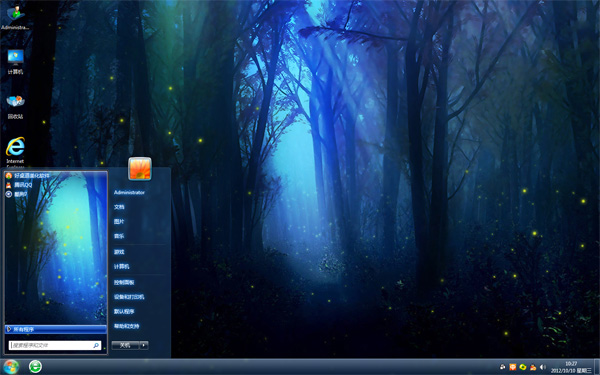Select the Administrator desktop icon
This screenshot has height=375, width=600.
click(15, 17)
